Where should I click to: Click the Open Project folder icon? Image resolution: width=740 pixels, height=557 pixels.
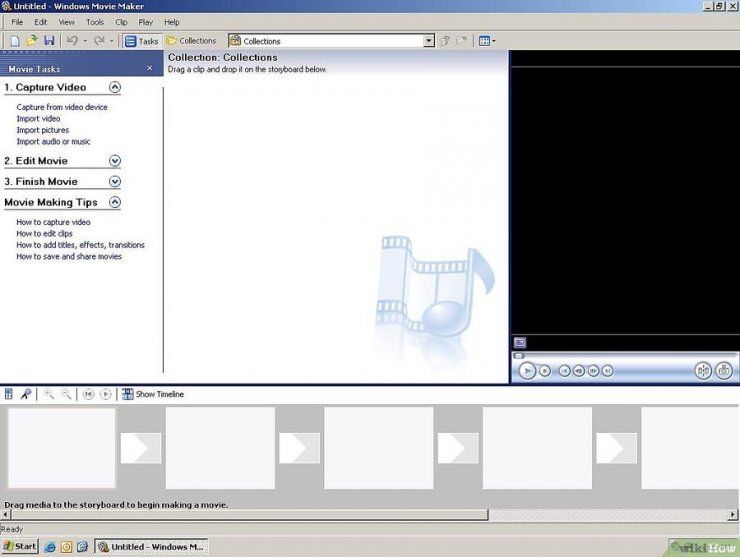(32, 41)
